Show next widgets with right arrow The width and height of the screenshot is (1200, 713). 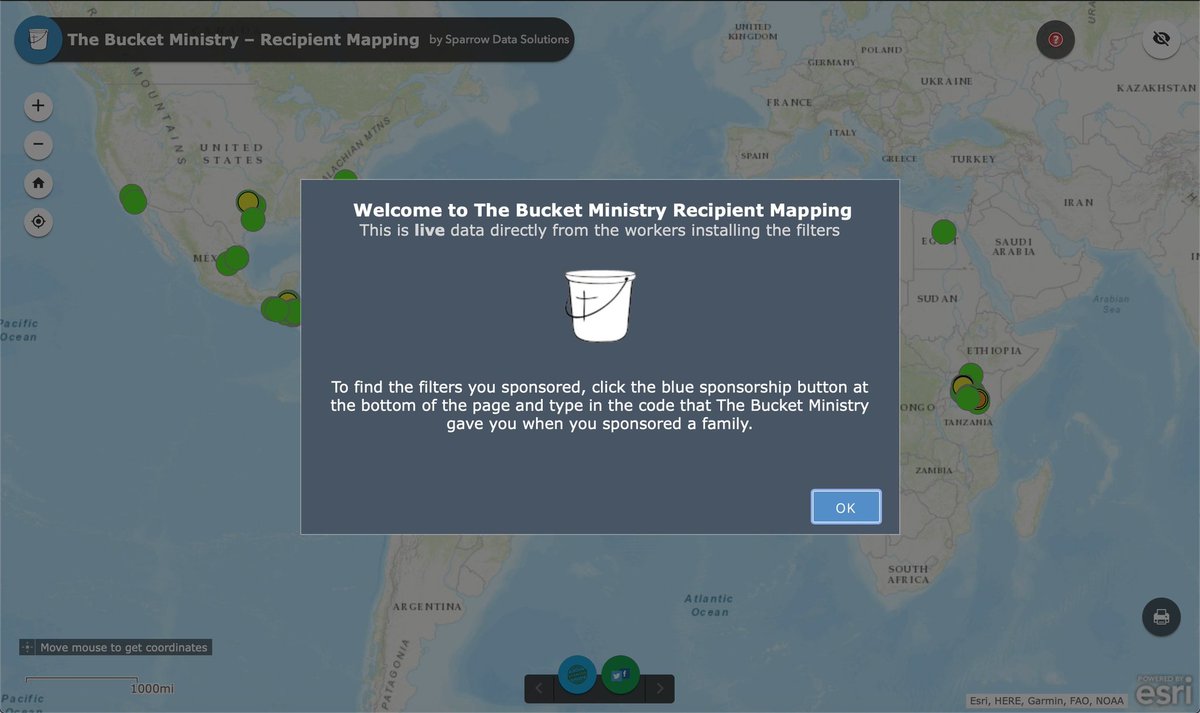(x=660, y=688)
